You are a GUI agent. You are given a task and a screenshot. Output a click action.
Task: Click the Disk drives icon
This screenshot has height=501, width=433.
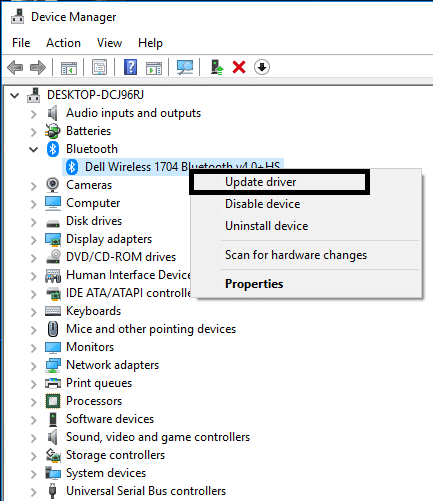coord(53,223)
